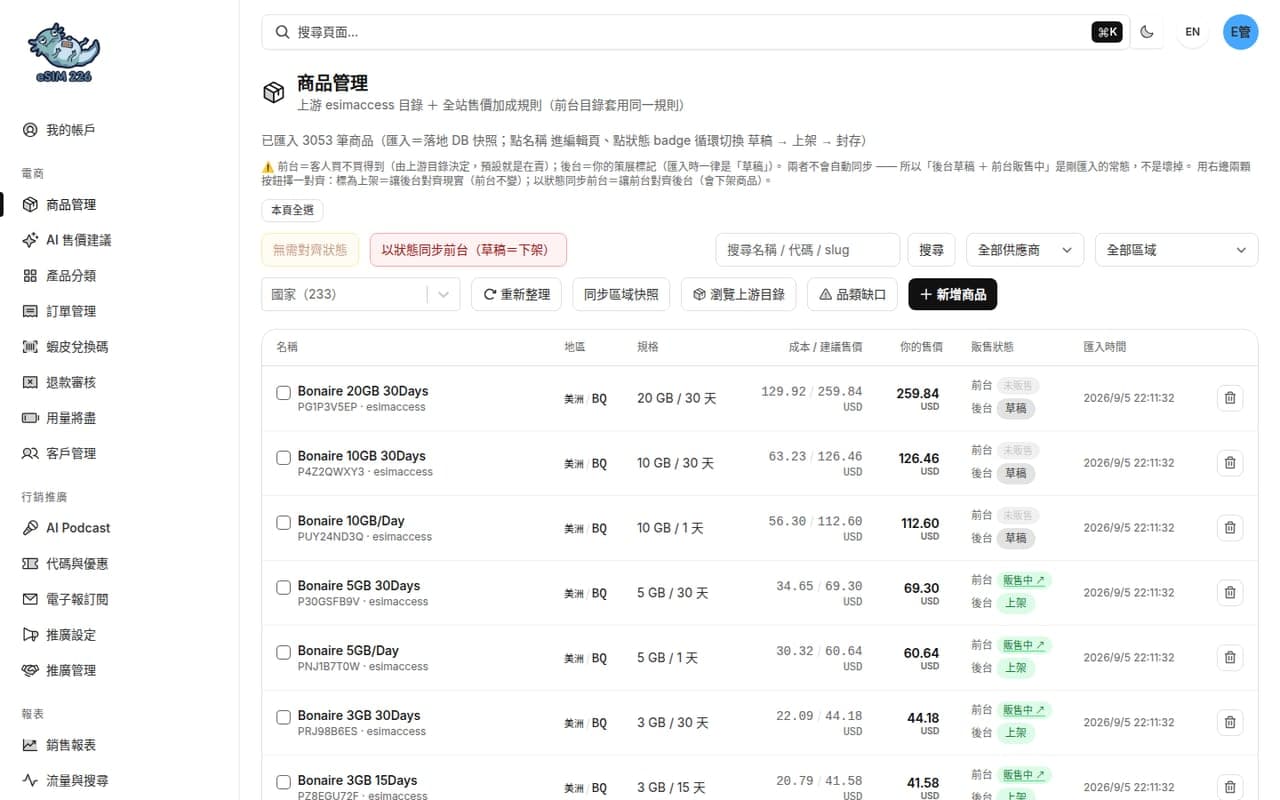
Task: Check the Bonaire 10GB/Day checkbox
Action: coord(283,523)
